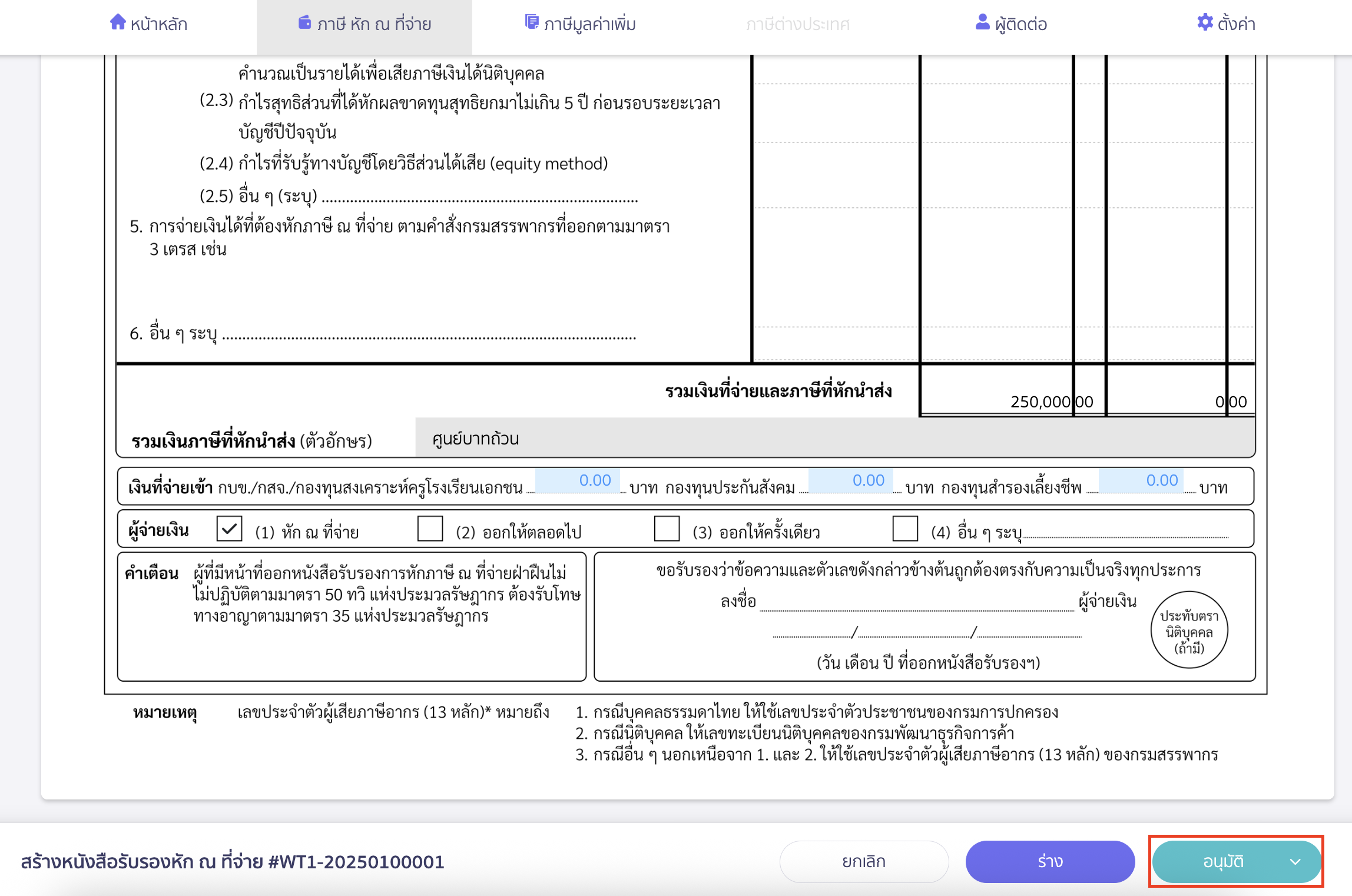Click the home icon in the navigation bar
Viewport: 1352px width, 896px height.
117,24
